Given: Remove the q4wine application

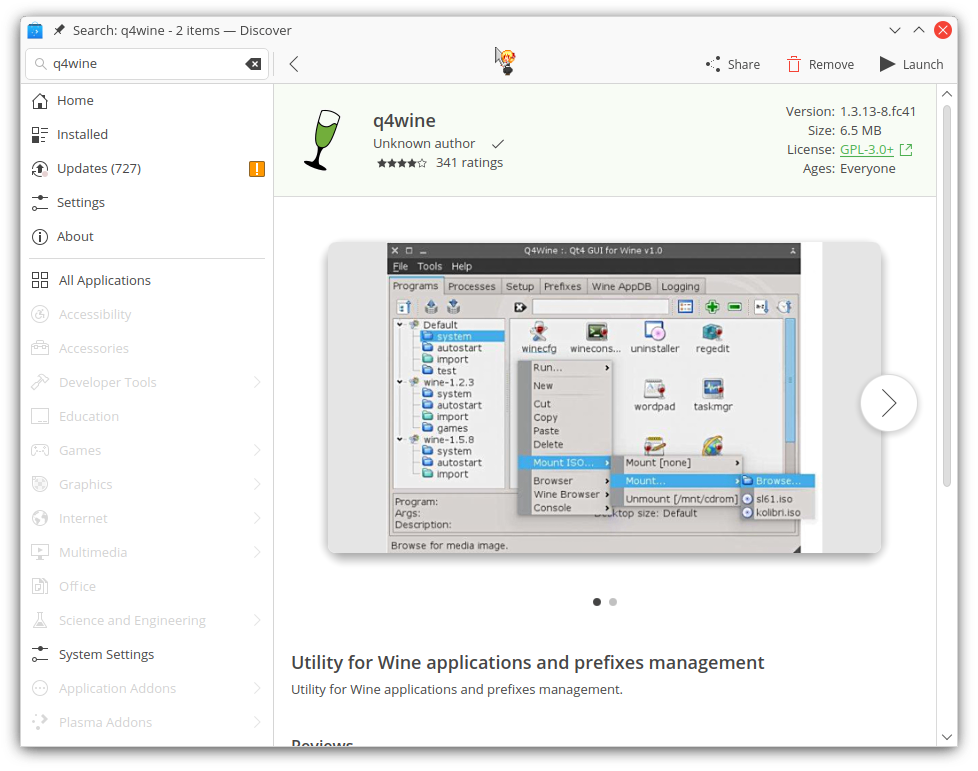Looking at the screenshot, I should pyautogui.click(x=820, y=64).
